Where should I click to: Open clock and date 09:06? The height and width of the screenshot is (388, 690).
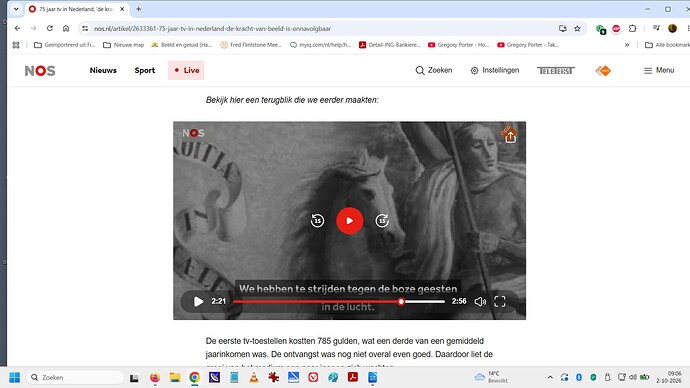click(669, 377)
